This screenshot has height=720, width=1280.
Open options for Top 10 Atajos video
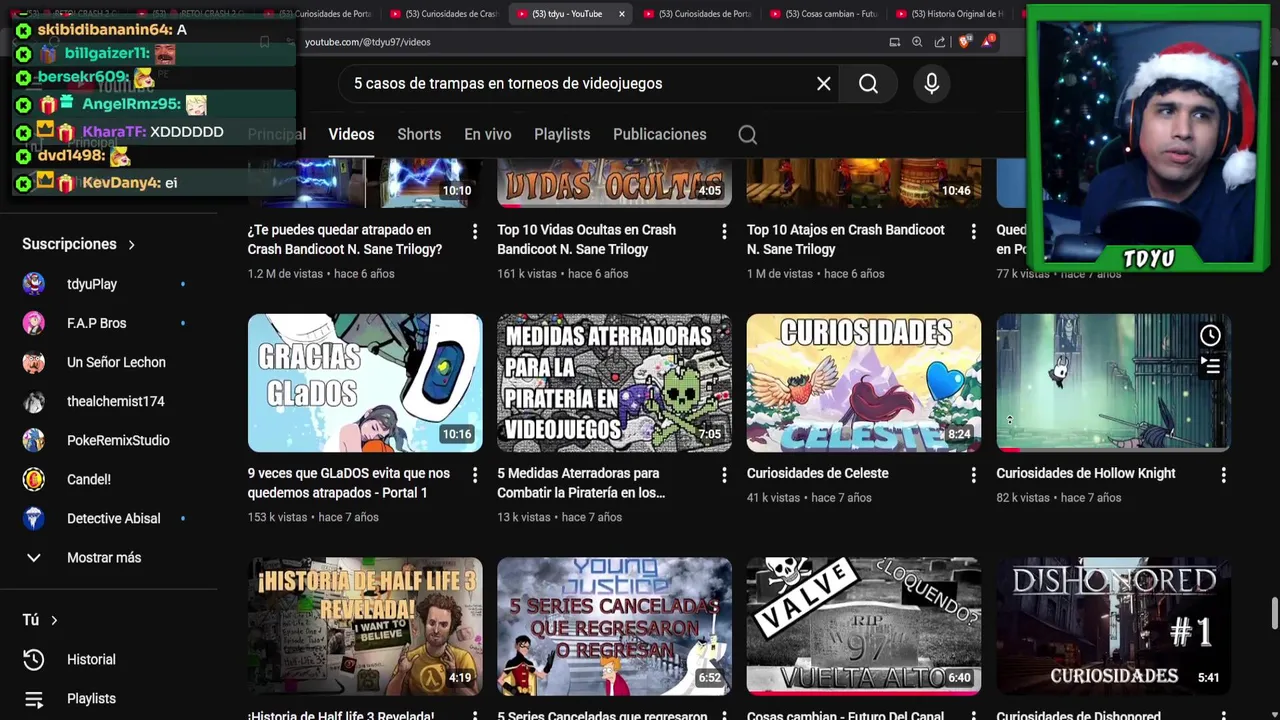[x=973, y=231]
